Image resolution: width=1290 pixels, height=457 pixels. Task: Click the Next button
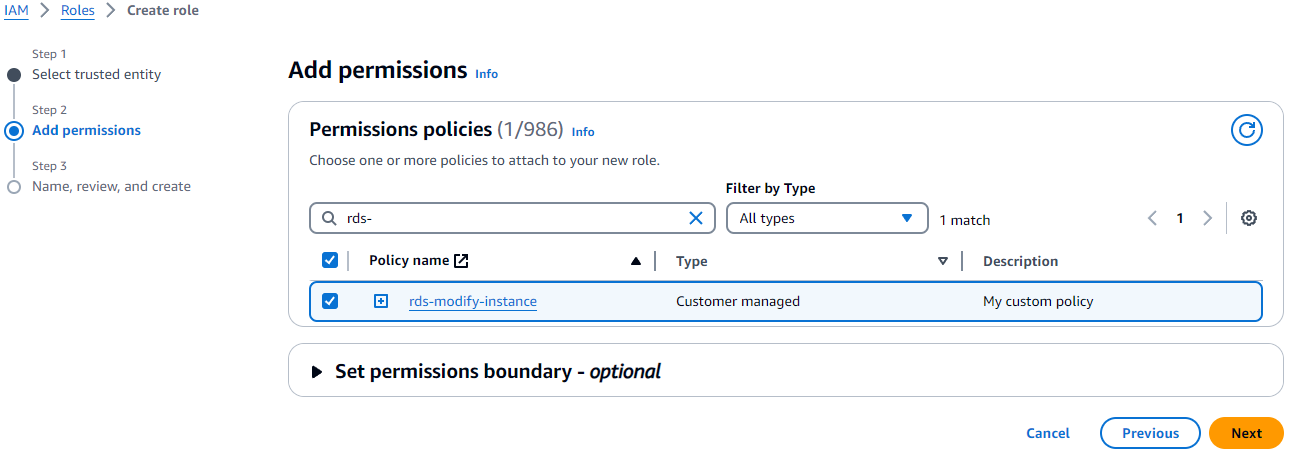1246,433
